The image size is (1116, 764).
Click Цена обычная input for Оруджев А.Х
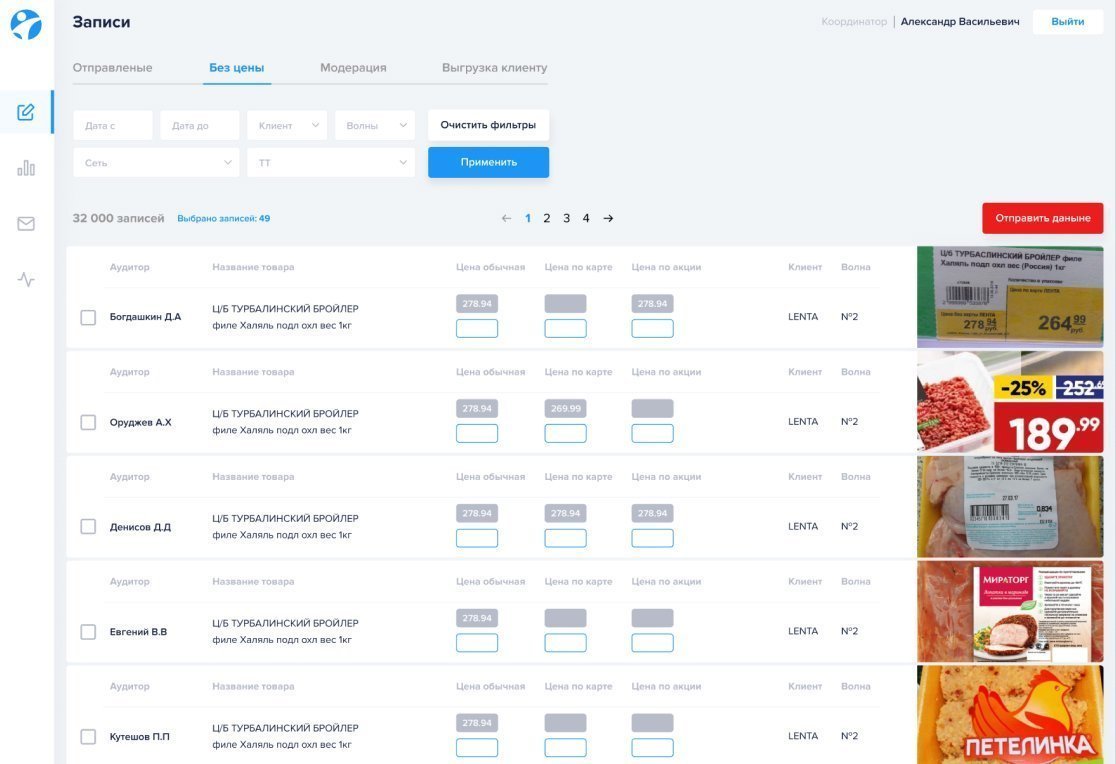click(477, 433)
